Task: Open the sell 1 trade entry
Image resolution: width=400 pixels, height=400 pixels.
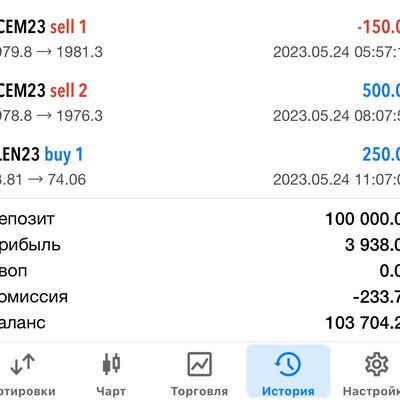Action: pos(200,38)
